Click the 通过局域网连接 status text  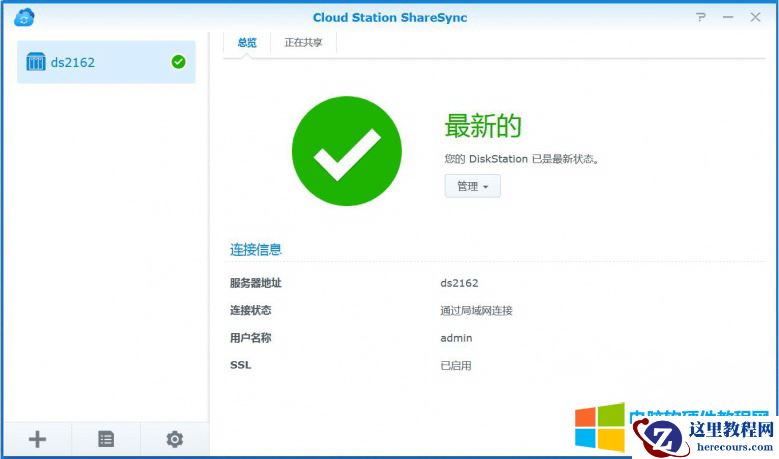pos(476,311)
